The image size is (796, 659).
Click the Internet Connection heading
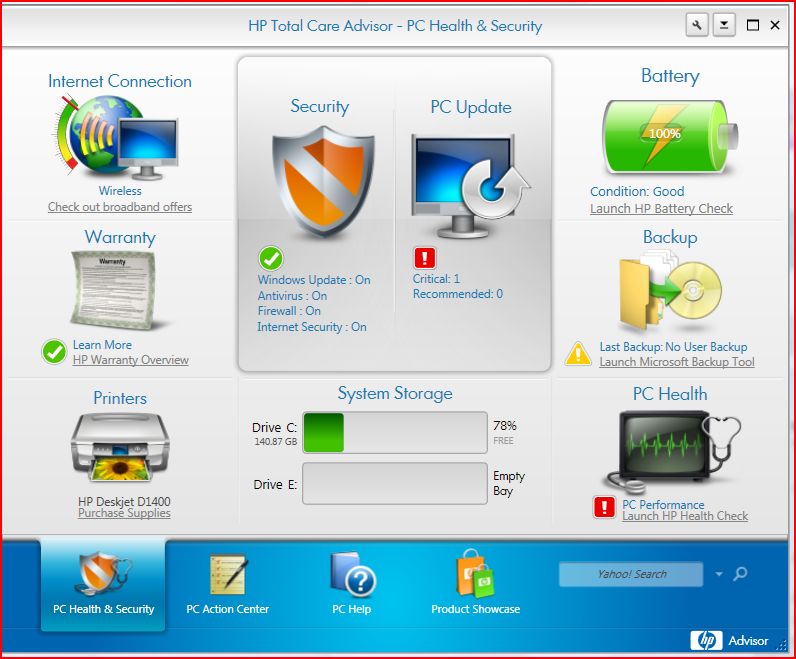click(120, 81)
